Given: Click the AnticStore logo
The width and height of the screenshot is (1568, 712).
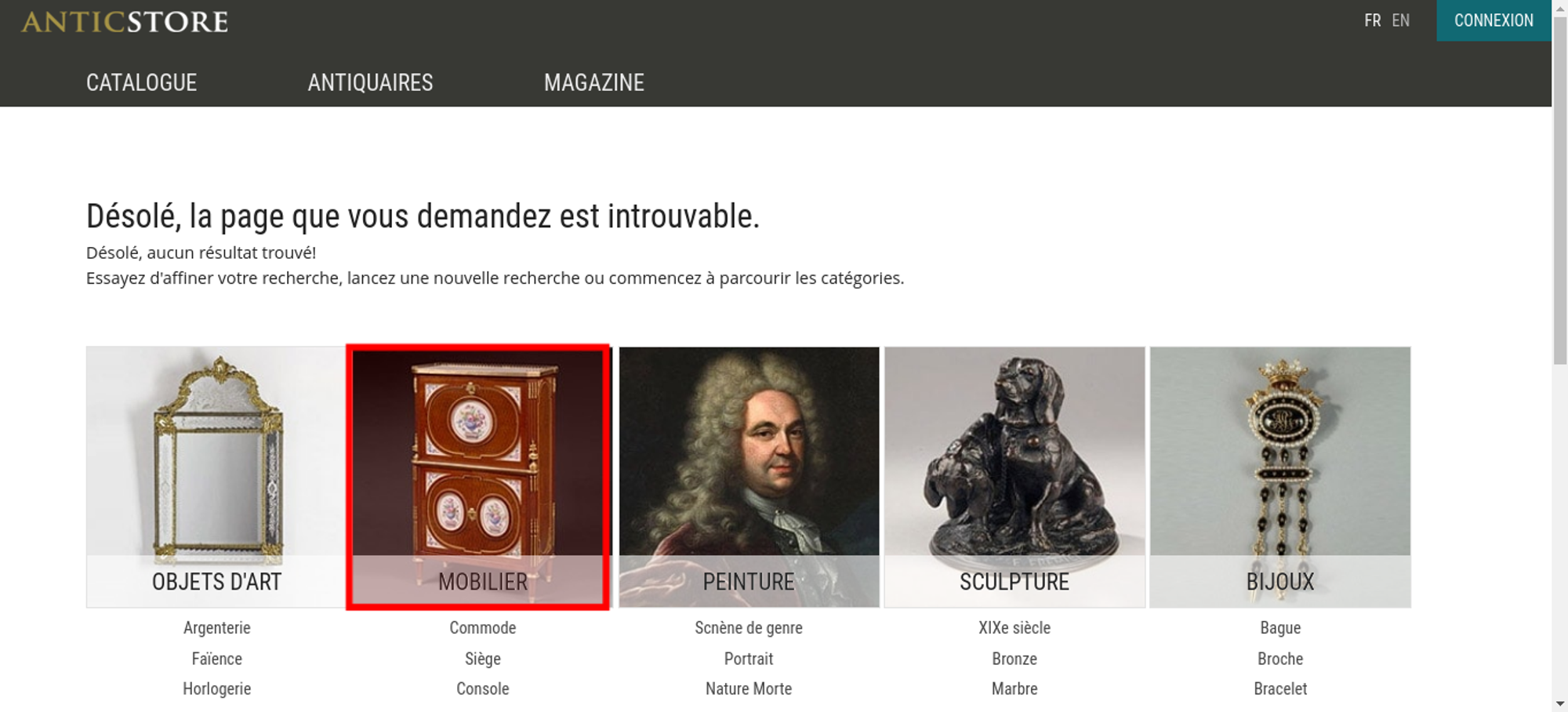Looking at the screenshot, I should coord(125,22).
